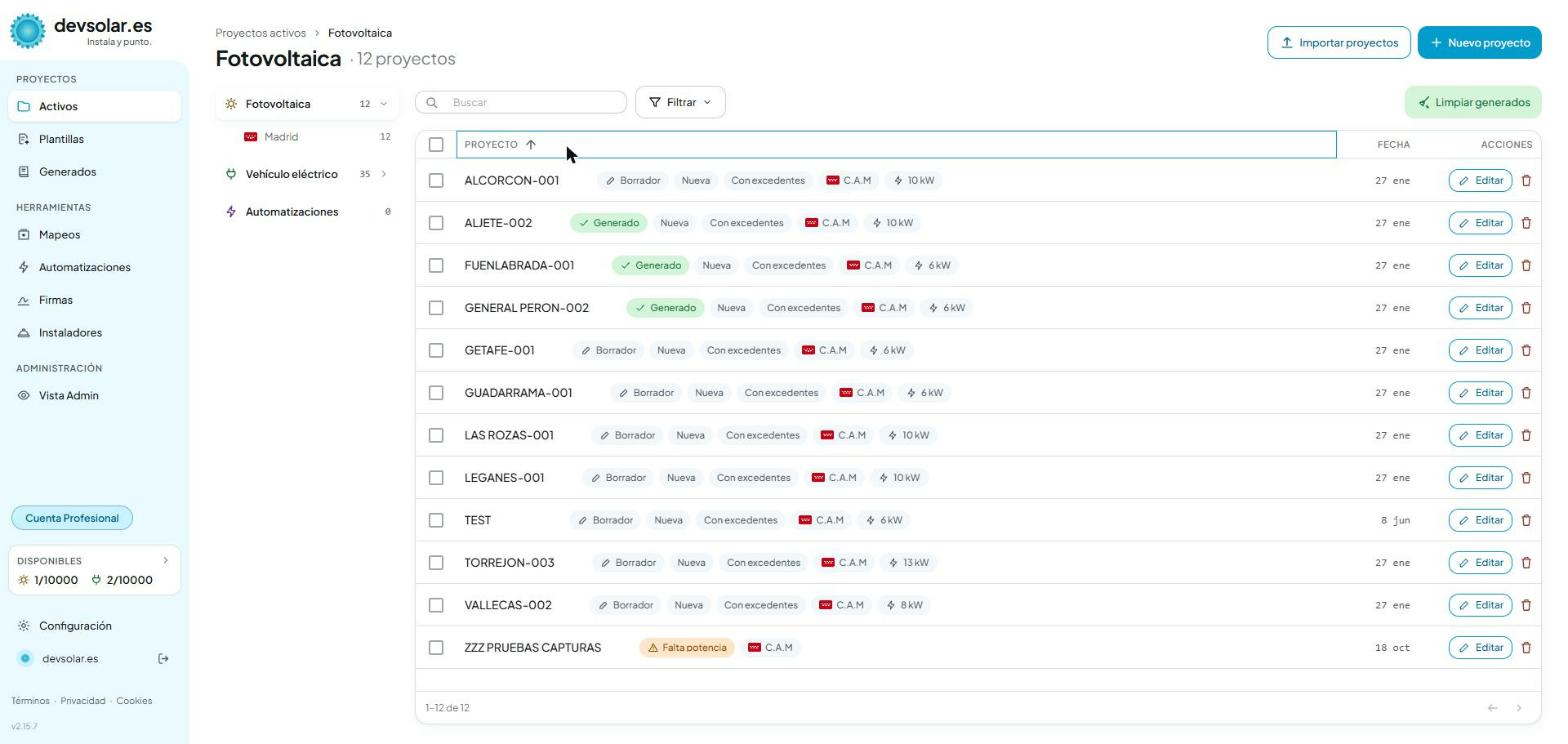Click the Buscar search field
This screenshot has height=744, width=1568.
tap(521, 102)
